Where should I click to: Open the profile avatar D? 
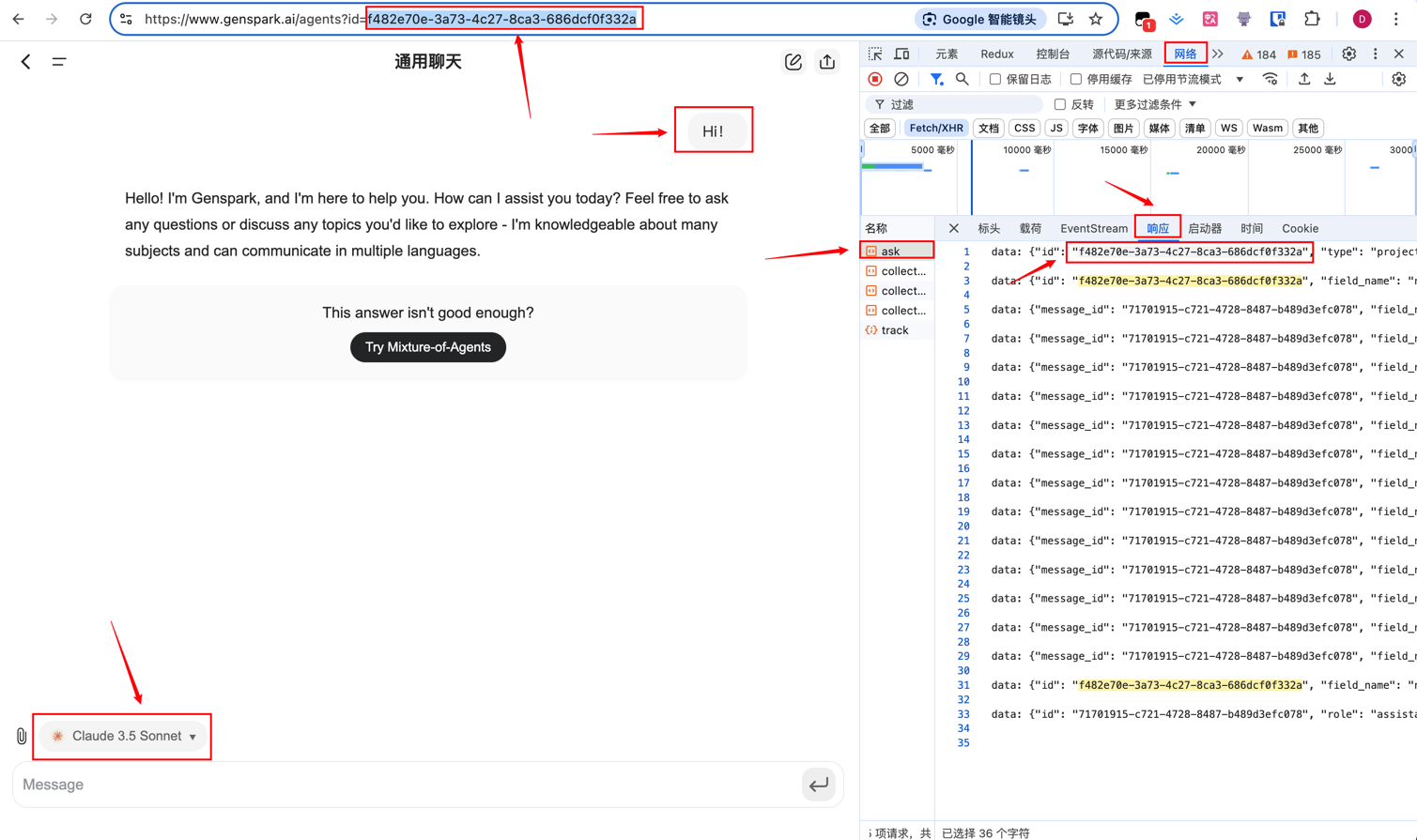click(x=1362, y=19)
